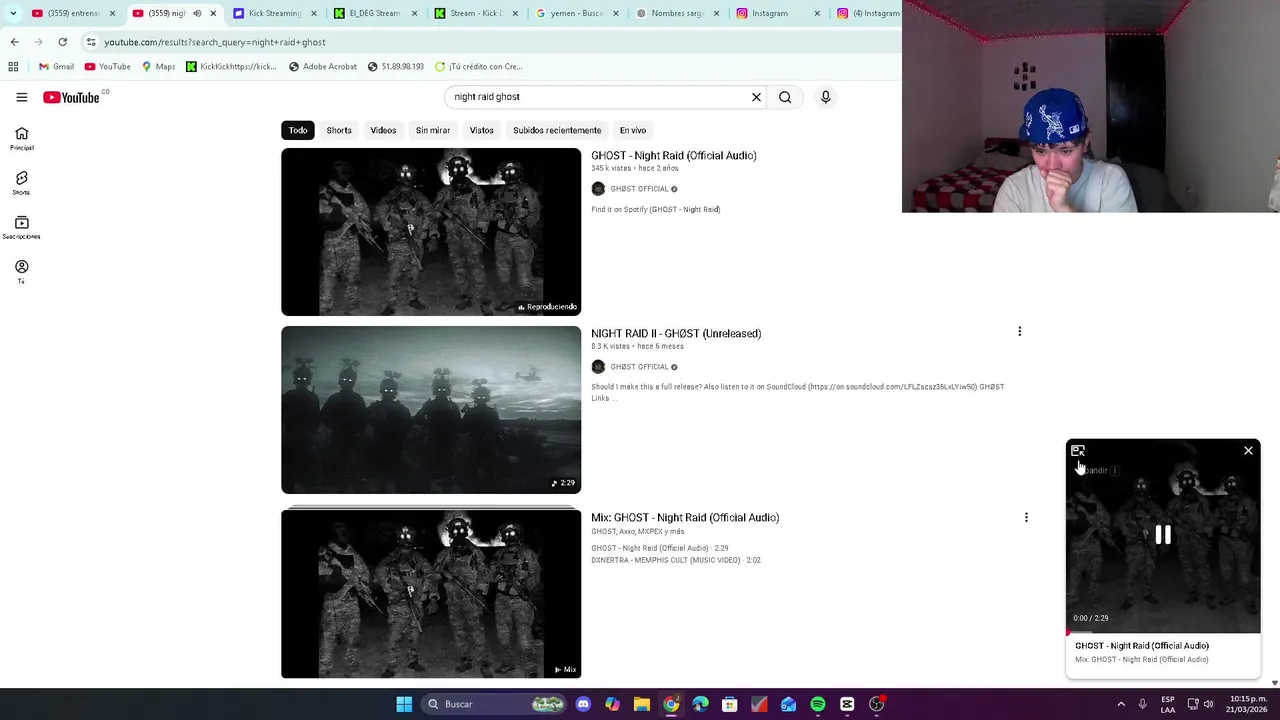Open the Windows Start menu
Screen dimensions: 1280x720
pos(404,704)
